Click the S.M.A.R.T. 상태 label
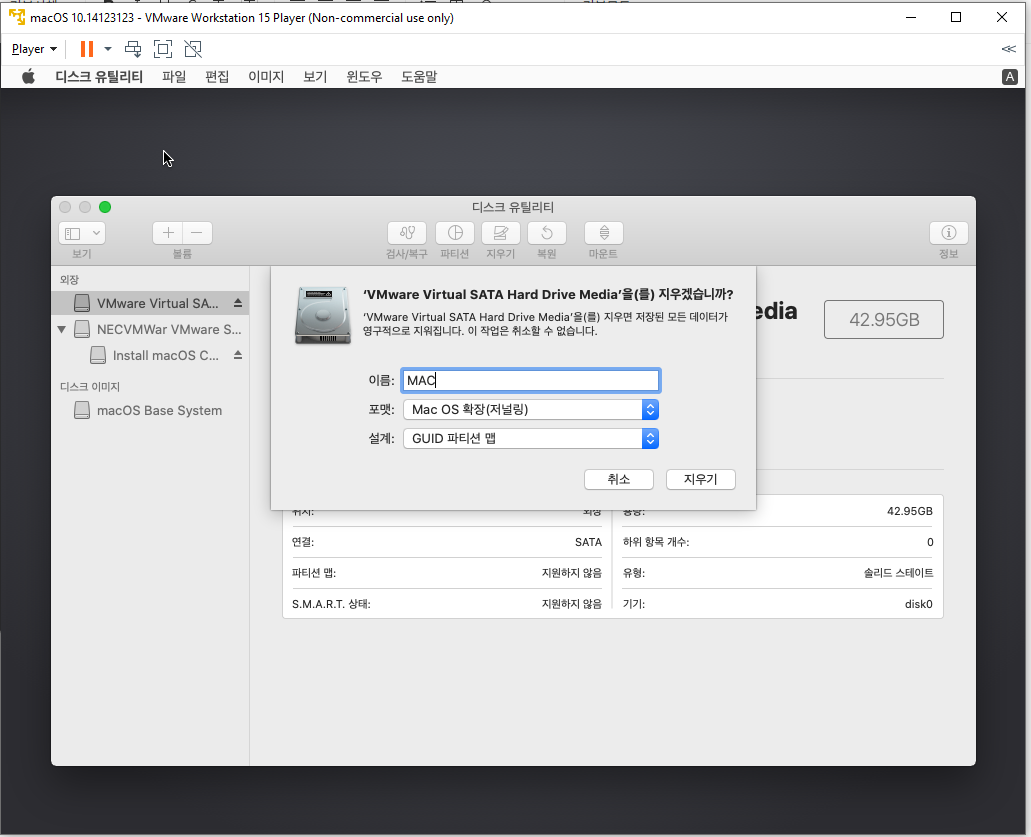This screenshot has width=1031, height=837. coord(331,604)
